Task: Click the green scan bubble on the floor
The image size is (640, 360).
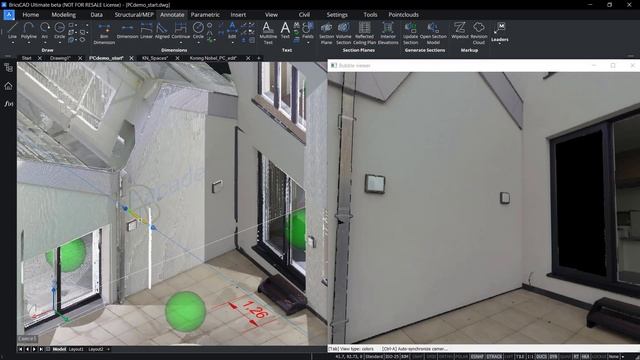Action: tap(185, 311)
